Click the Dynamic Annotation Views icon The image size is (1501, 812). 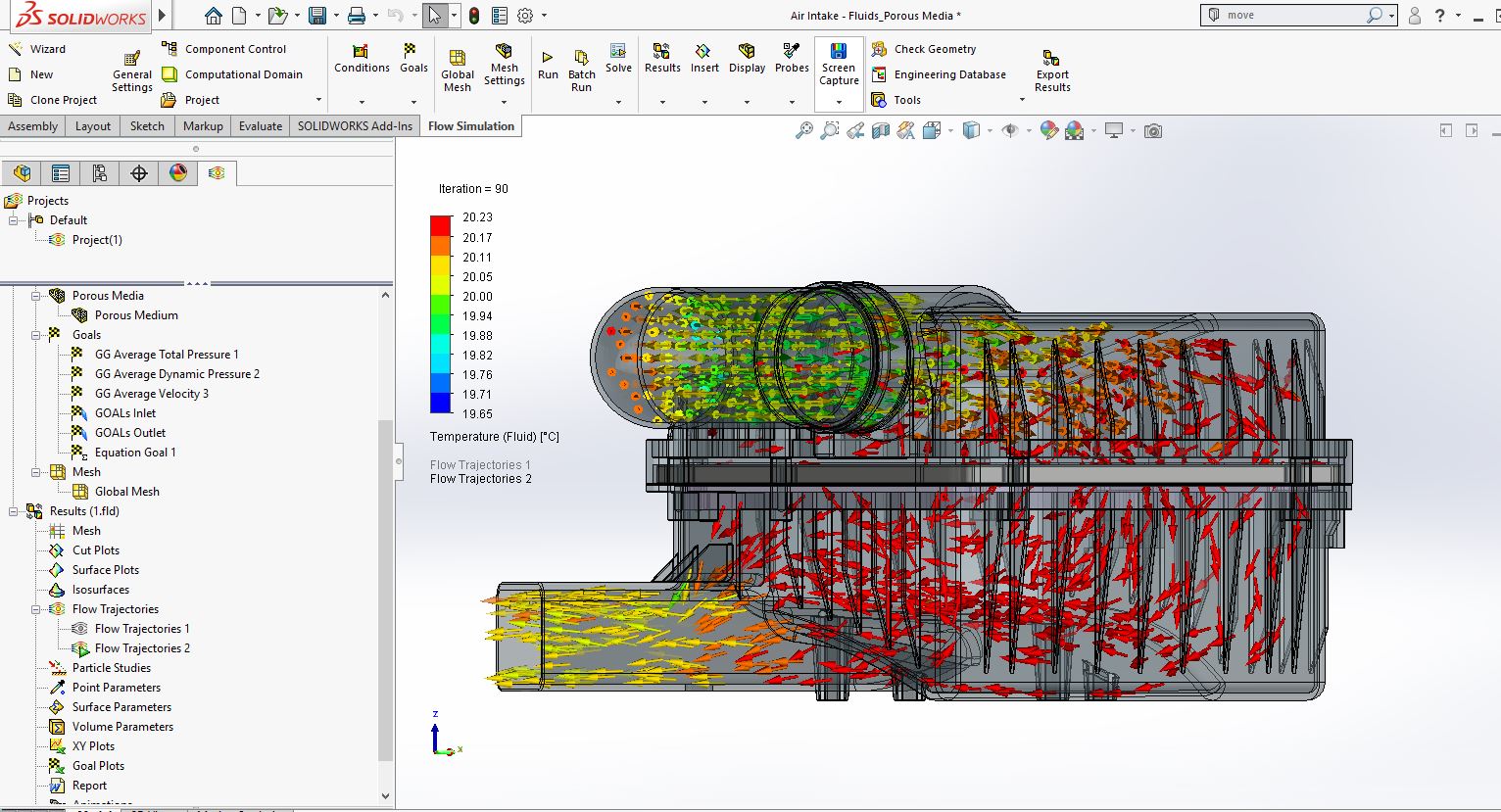[x=906, y=130]
